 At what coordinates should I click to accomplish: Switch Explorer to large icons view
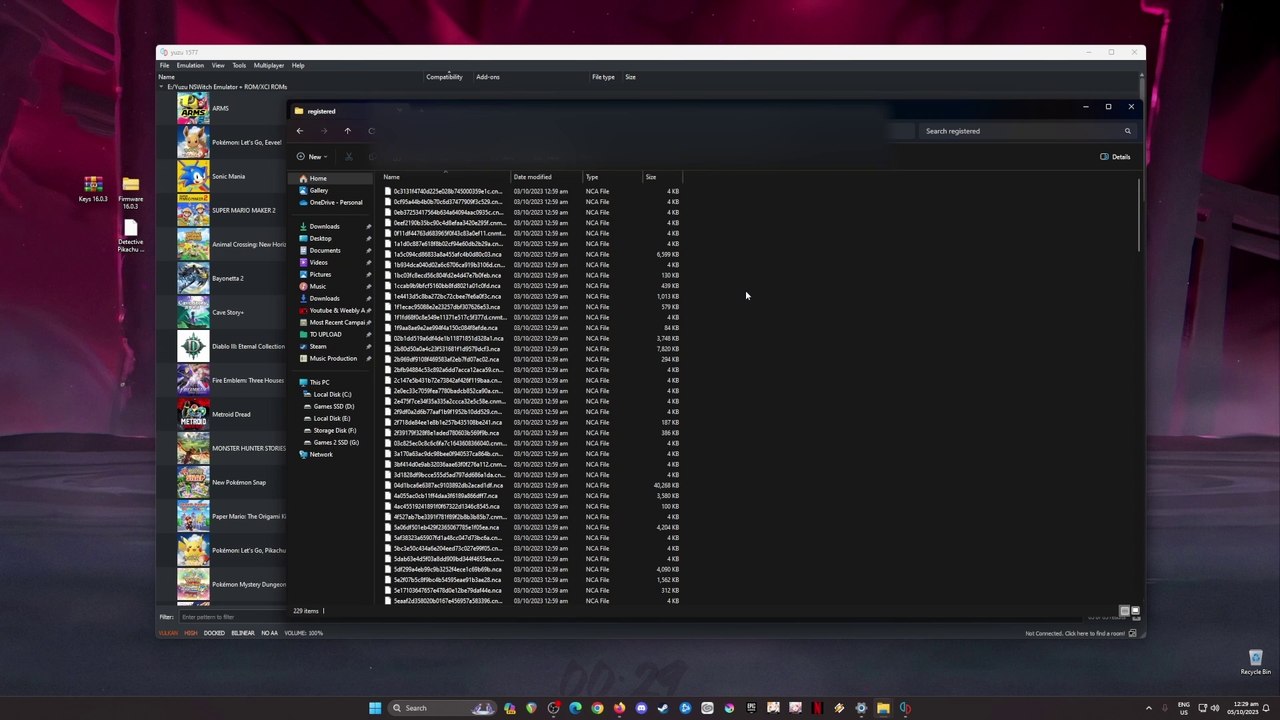[x=1135, y=610]
